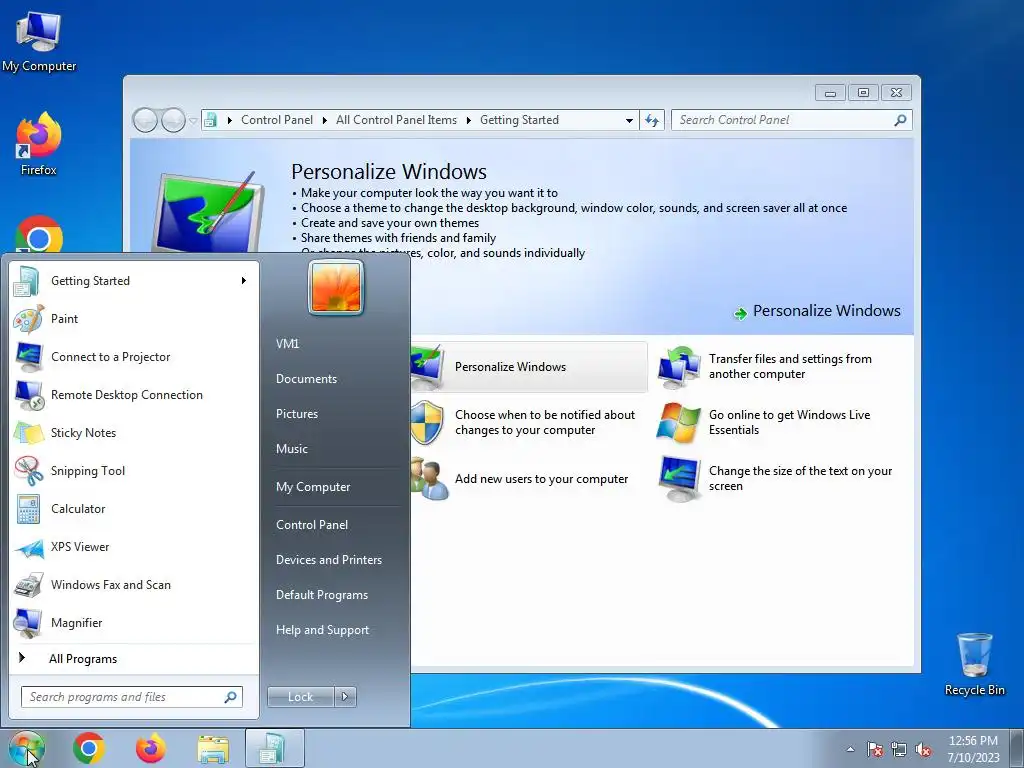This screenshot has height=768, width=1024.
Task: Open Firefox from the taskbar
Action: [x=151, y=748]
